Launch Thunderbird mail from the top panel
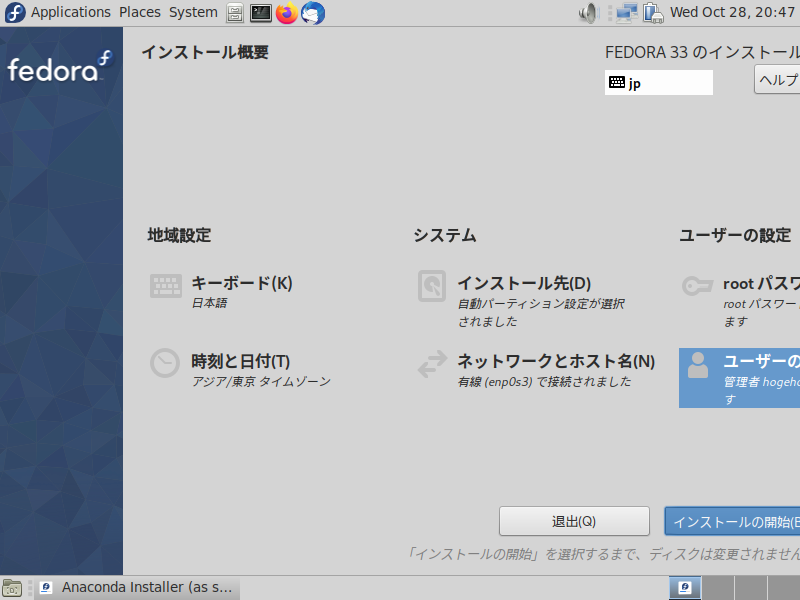 tap(313, 13)
